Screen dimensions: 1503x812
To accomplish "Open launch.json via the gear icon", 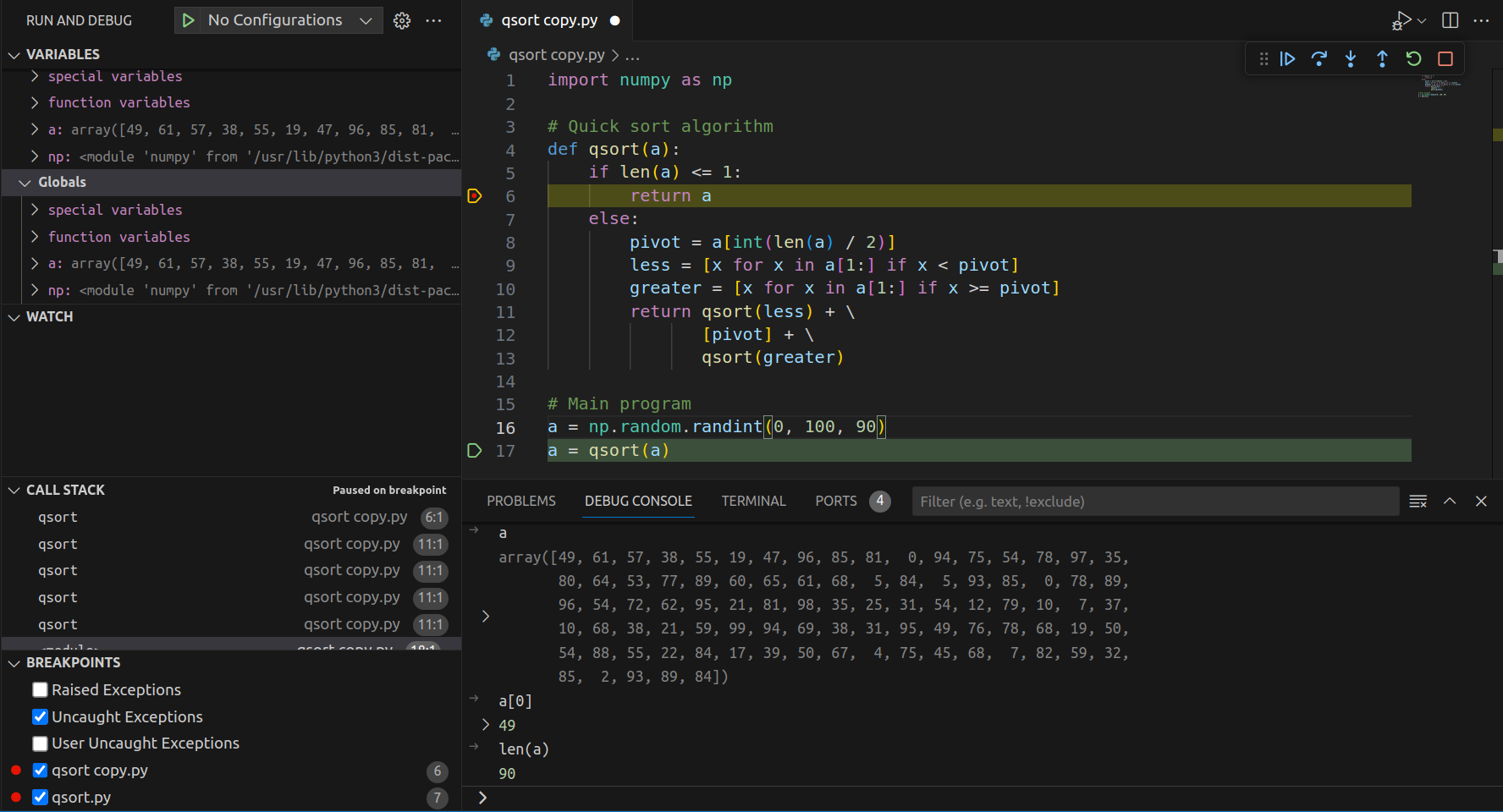I will click(x=402, y=20).
